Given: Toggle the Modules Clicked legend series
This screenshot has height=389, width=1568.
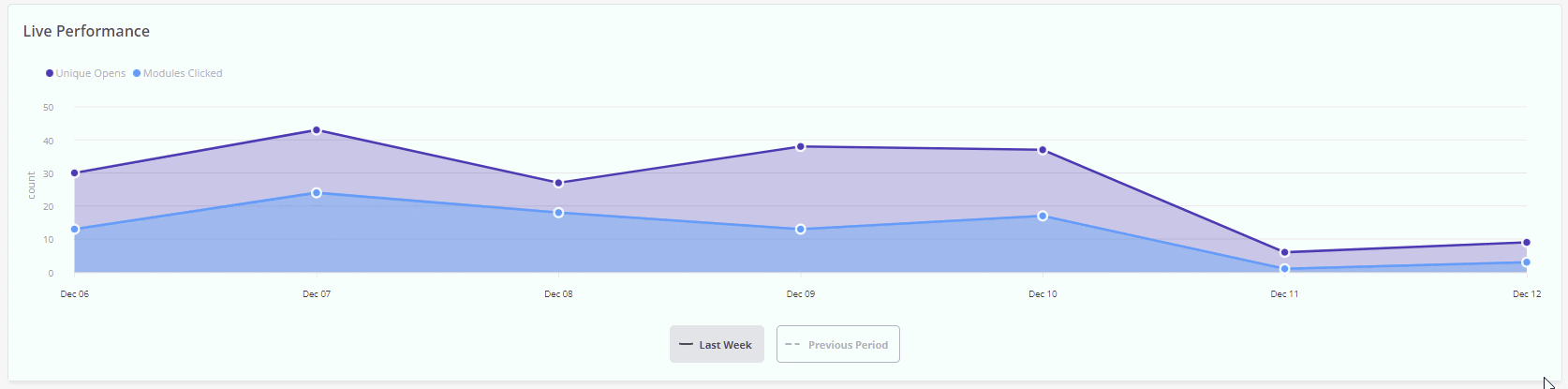Looking at the screenshot, I should [x=178, y=73].
